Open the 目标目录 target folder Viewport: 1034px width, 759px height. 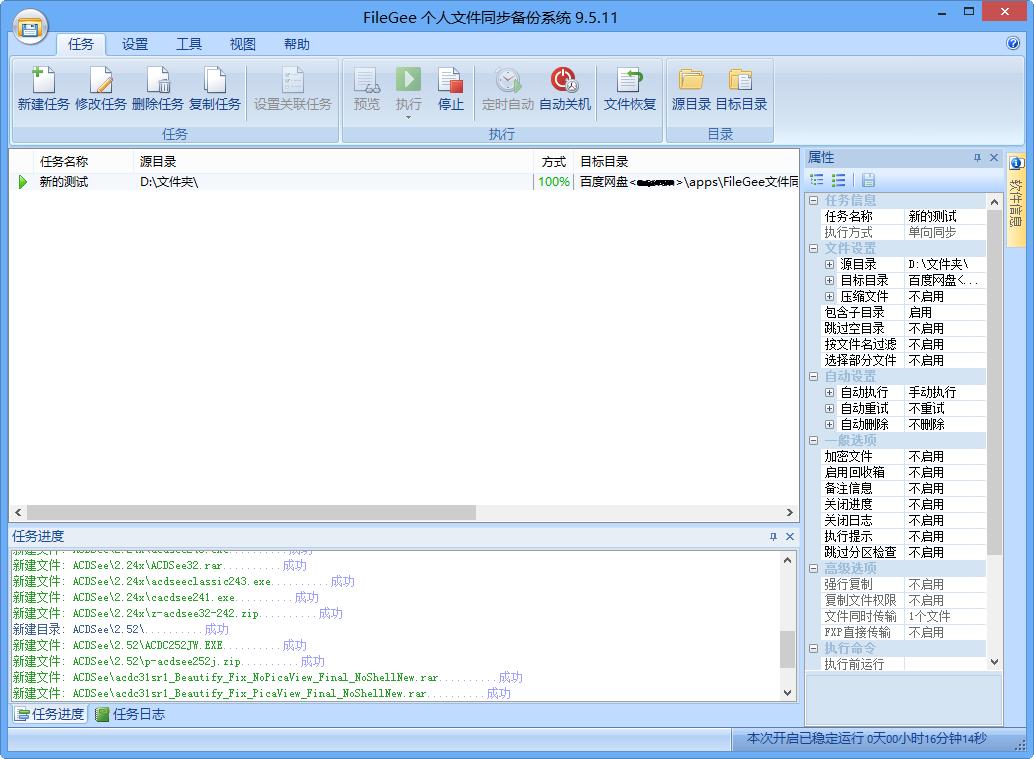coord(741,81)
